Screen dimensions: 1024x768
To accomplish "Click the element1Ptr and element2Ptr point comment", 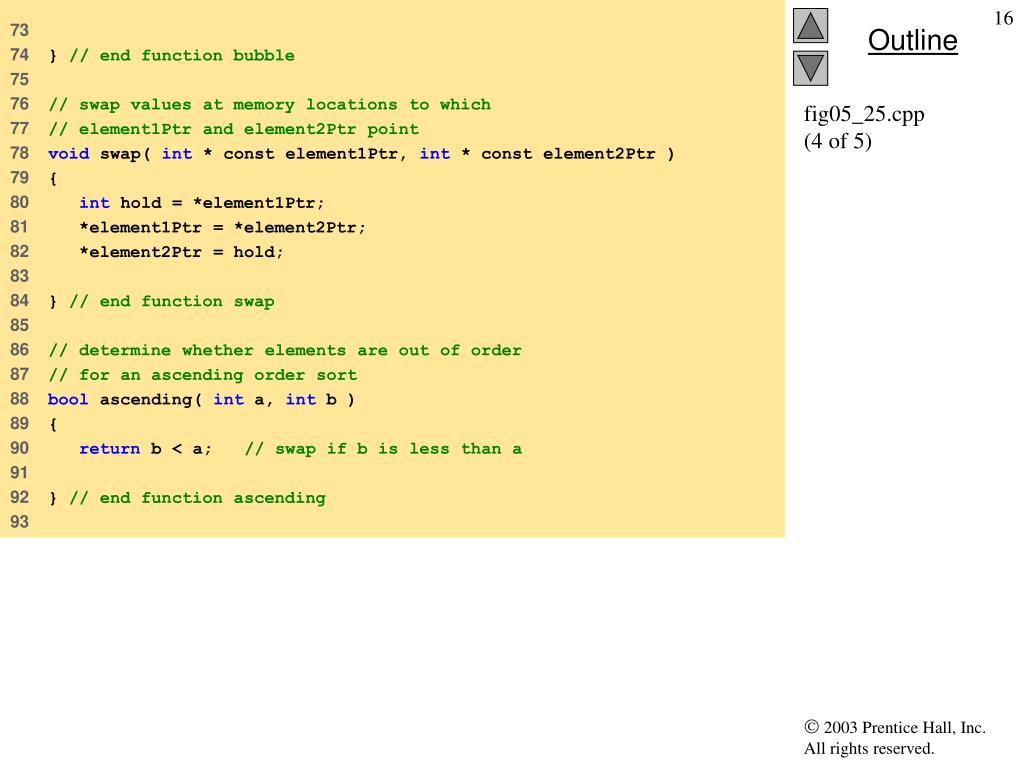I will coord(234,129).
